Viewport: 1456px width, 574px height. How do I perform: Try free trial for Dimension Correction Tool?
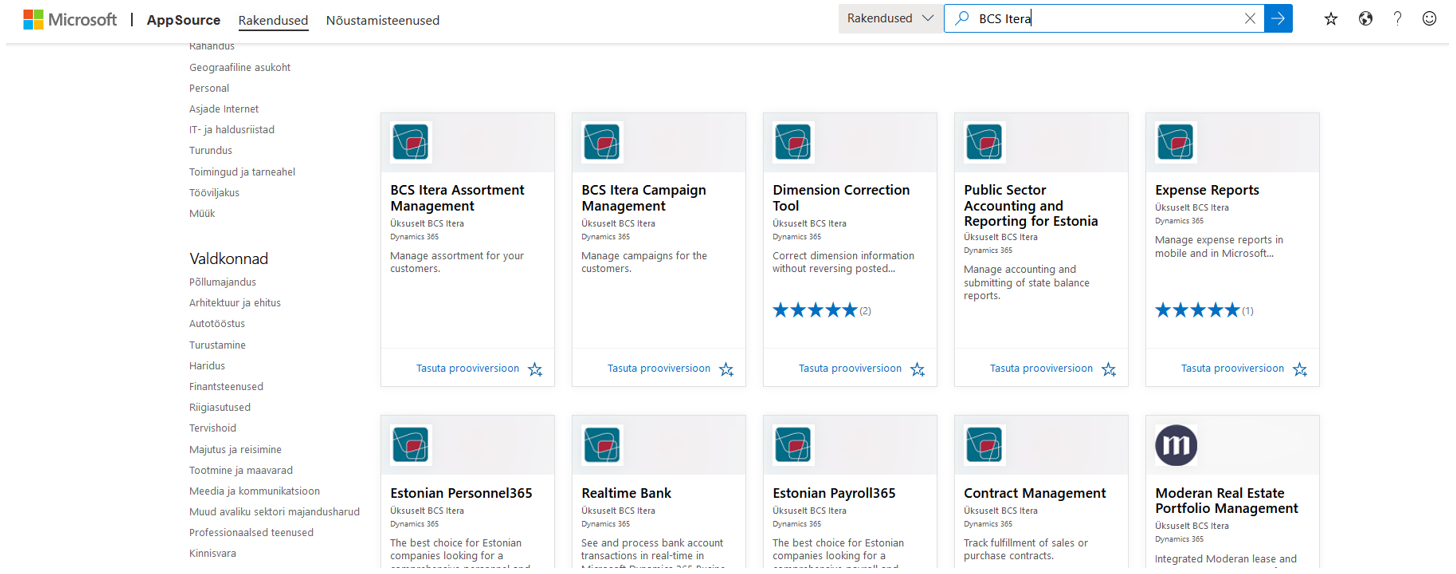coord(850,368)
